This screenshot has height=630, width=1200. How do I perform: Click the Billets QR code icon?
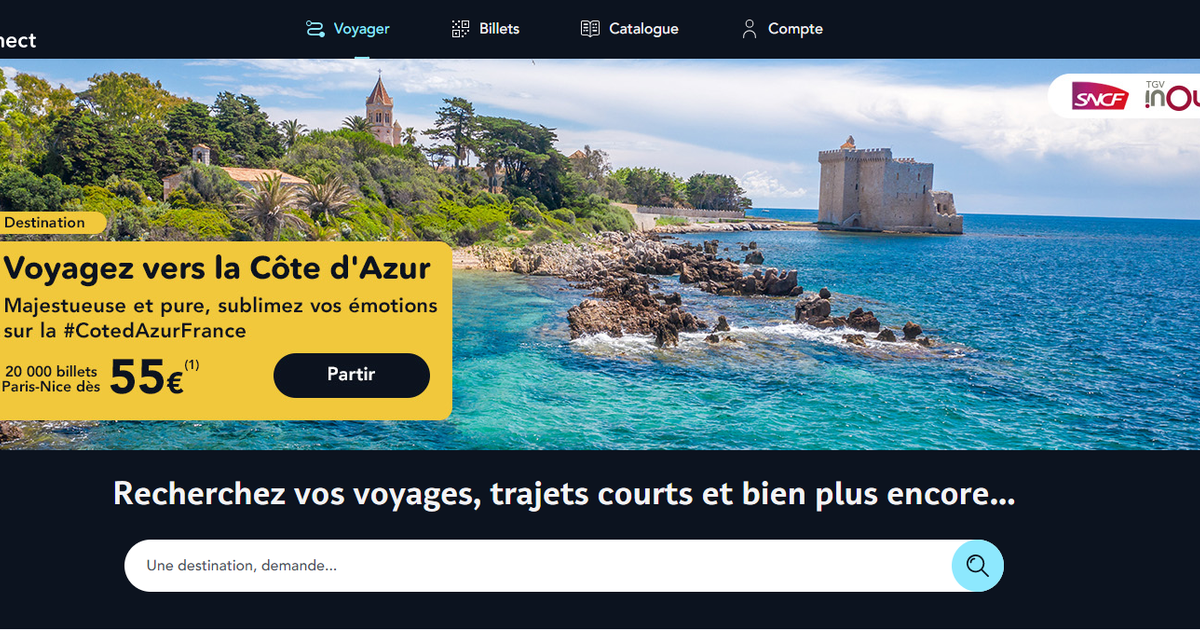[x=460, y=29]
